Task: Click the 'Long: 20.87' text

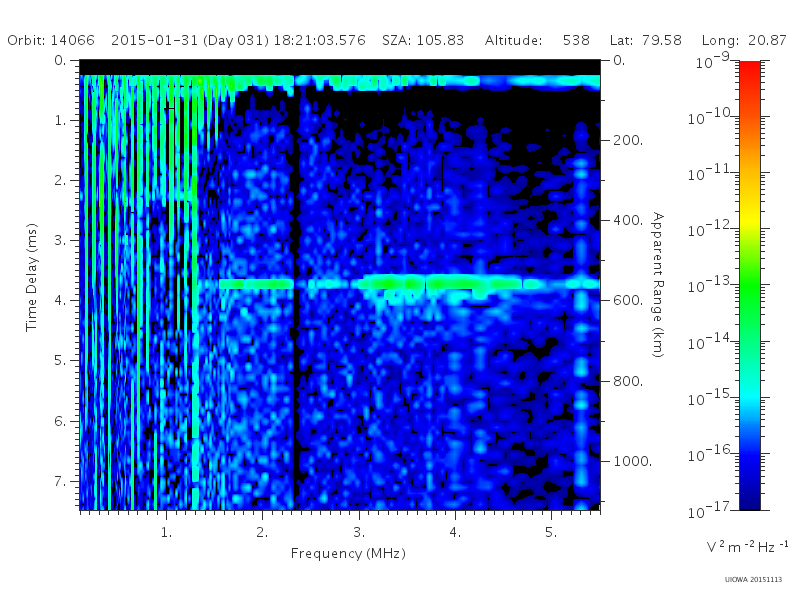Action: pos(744,40)
